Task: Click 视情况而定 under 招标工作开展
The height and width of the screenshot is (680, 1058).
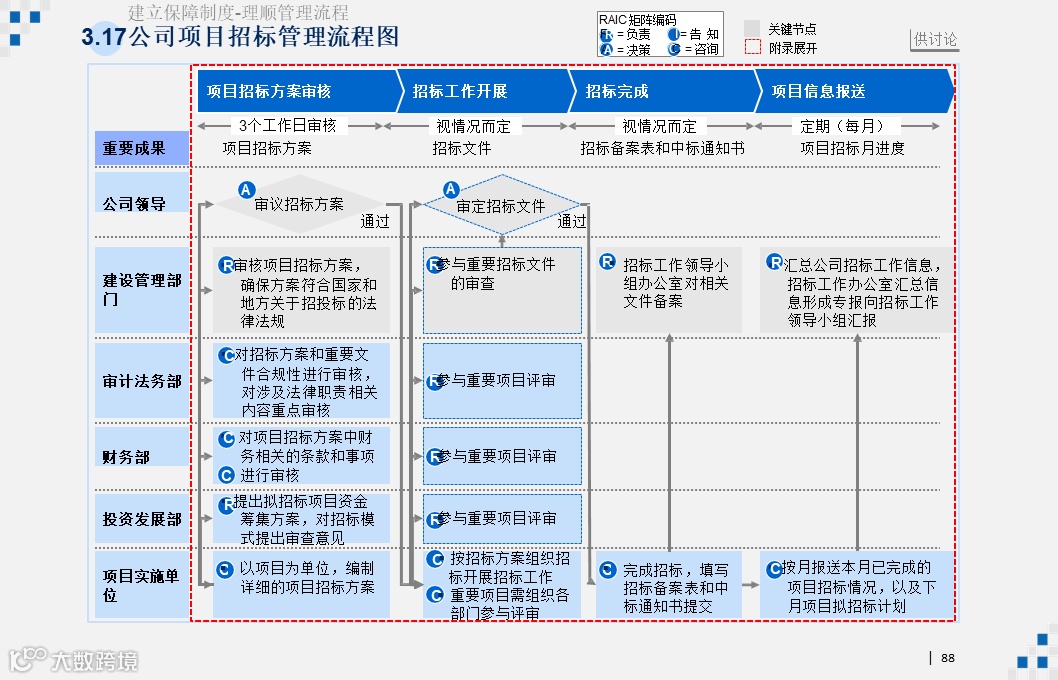Action: [x=474, y=126]
